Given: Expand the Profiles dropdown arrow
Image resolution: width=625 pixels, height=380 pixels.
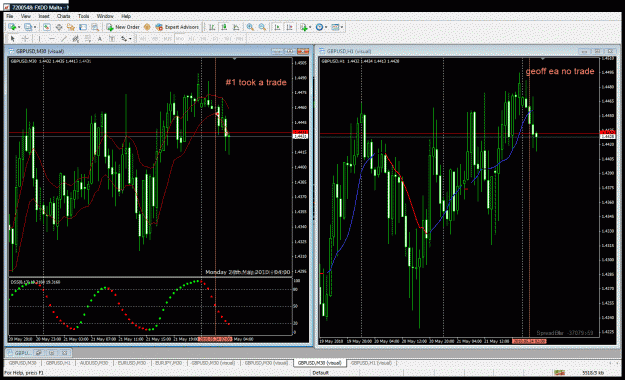Looking at the screenshot, I should 35,27.
